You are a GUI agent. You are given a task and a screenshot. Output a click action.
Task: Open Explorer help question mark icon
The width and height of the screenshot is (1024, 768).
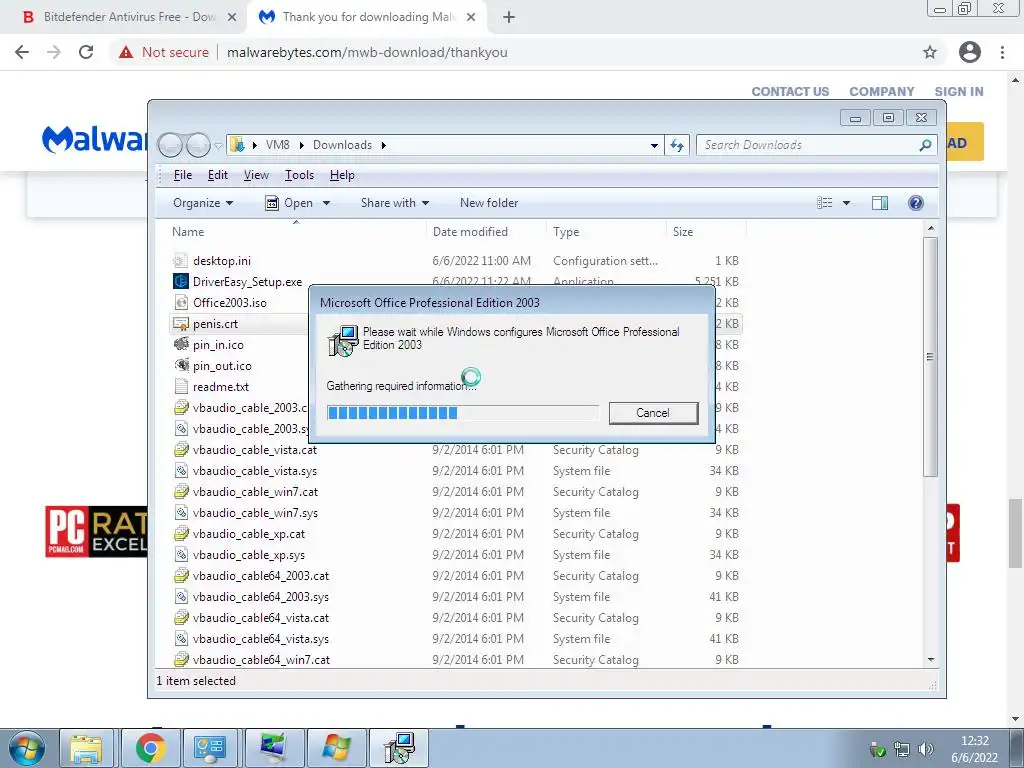click(x=916, y=203)
